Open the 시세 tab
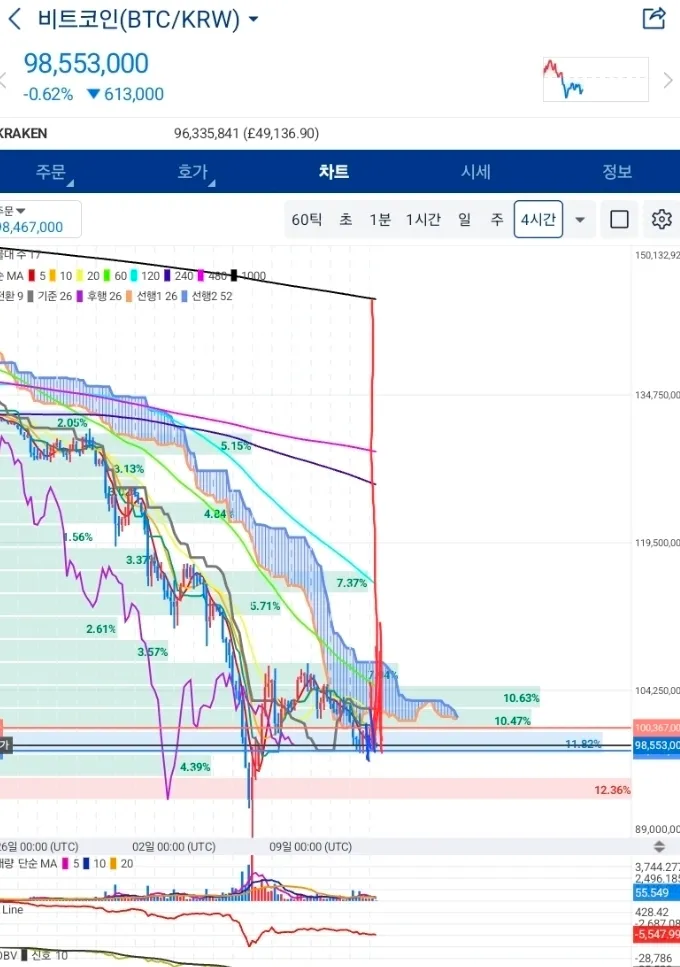Screen dimensions: 680x967 pos(475,171)
